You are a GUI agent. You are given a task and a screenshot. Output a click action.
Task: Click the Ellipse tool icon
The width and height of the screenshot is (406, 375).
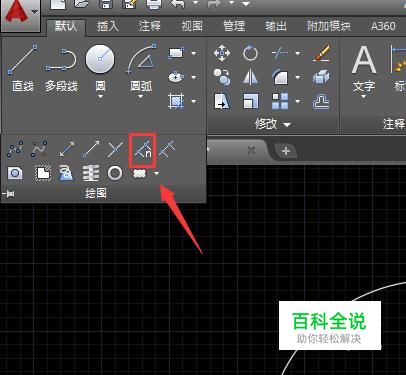[176, 77]
